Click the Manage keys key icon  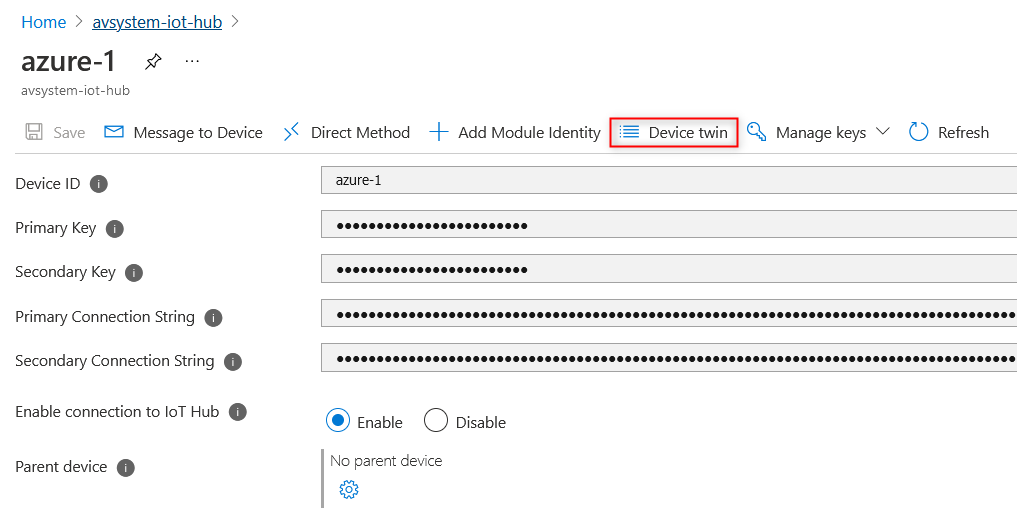(756, 132)
